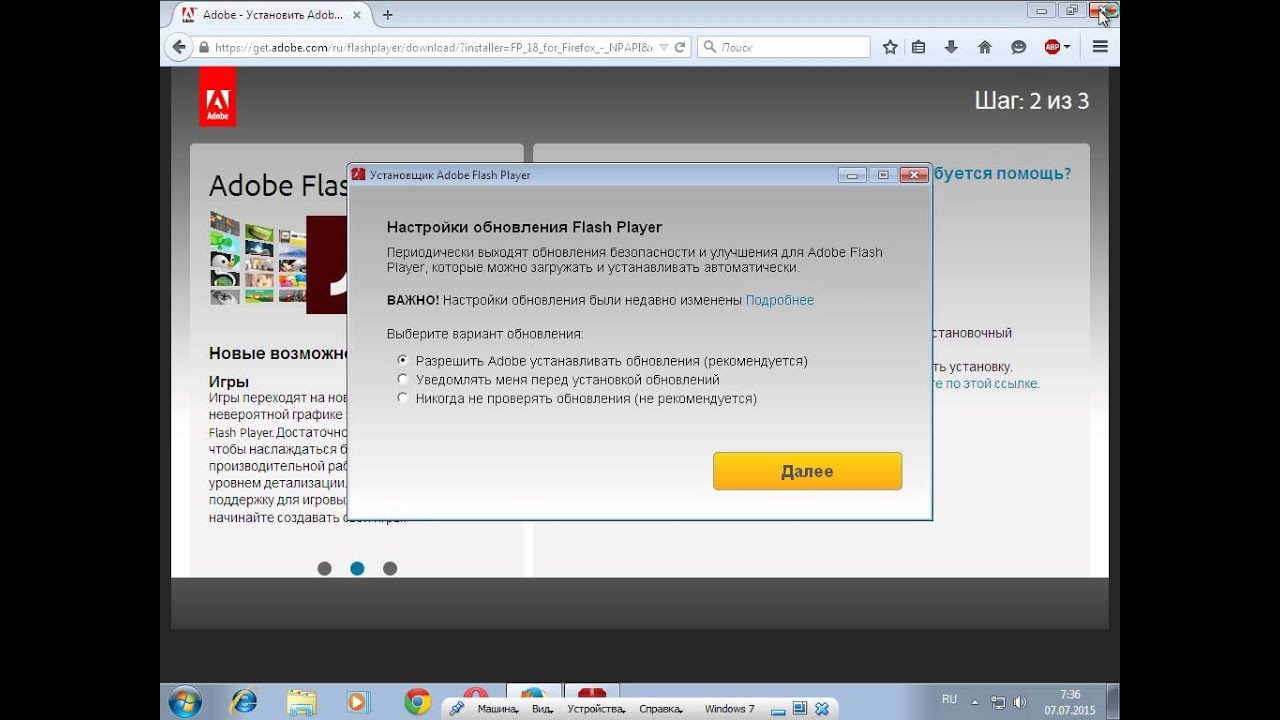Open URL history dropdown arrow

click(664, 47)
